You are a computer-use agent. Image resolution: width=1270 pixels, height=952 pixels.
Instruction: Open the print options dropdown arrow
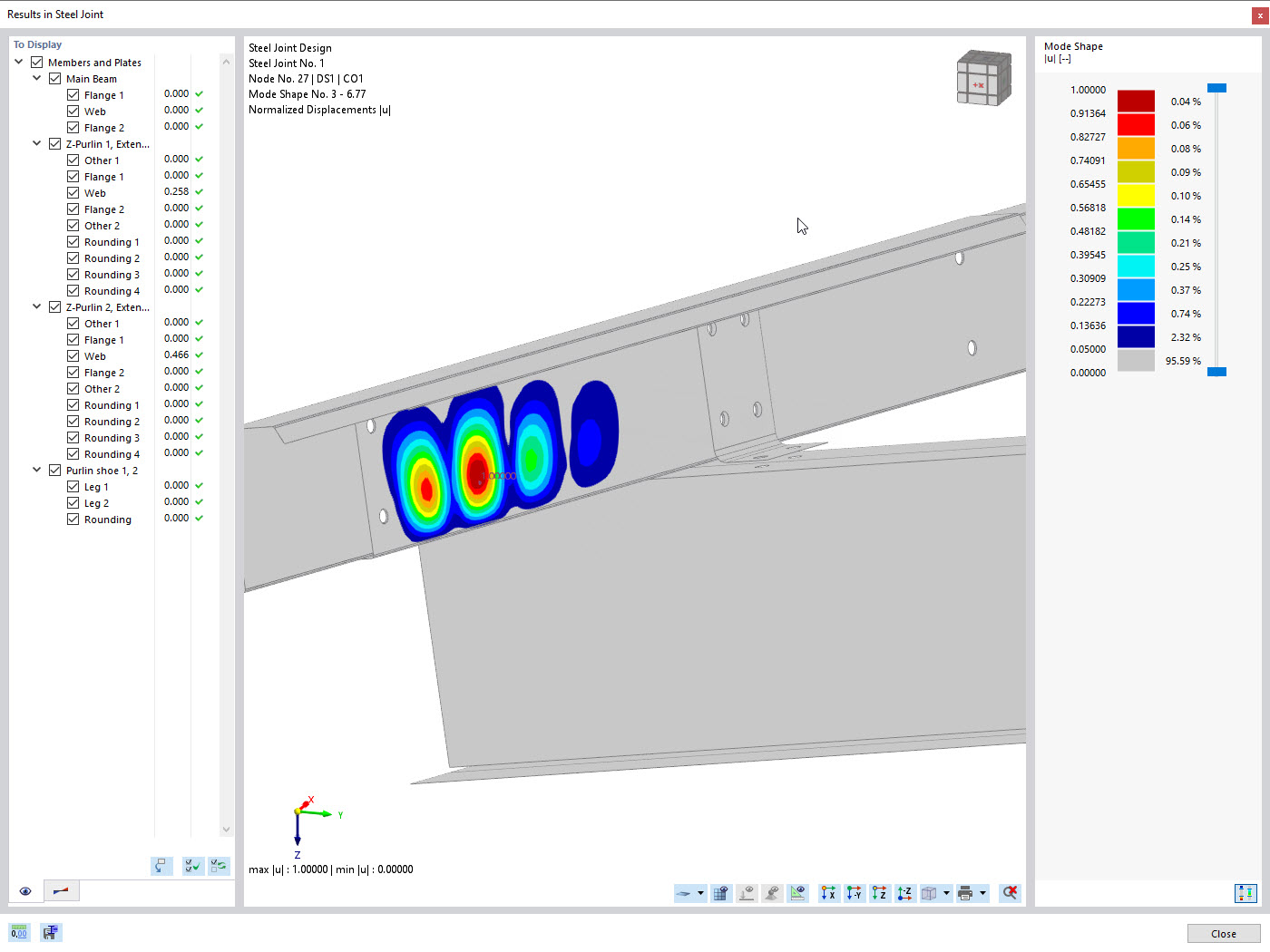click(x=982, y=894)
